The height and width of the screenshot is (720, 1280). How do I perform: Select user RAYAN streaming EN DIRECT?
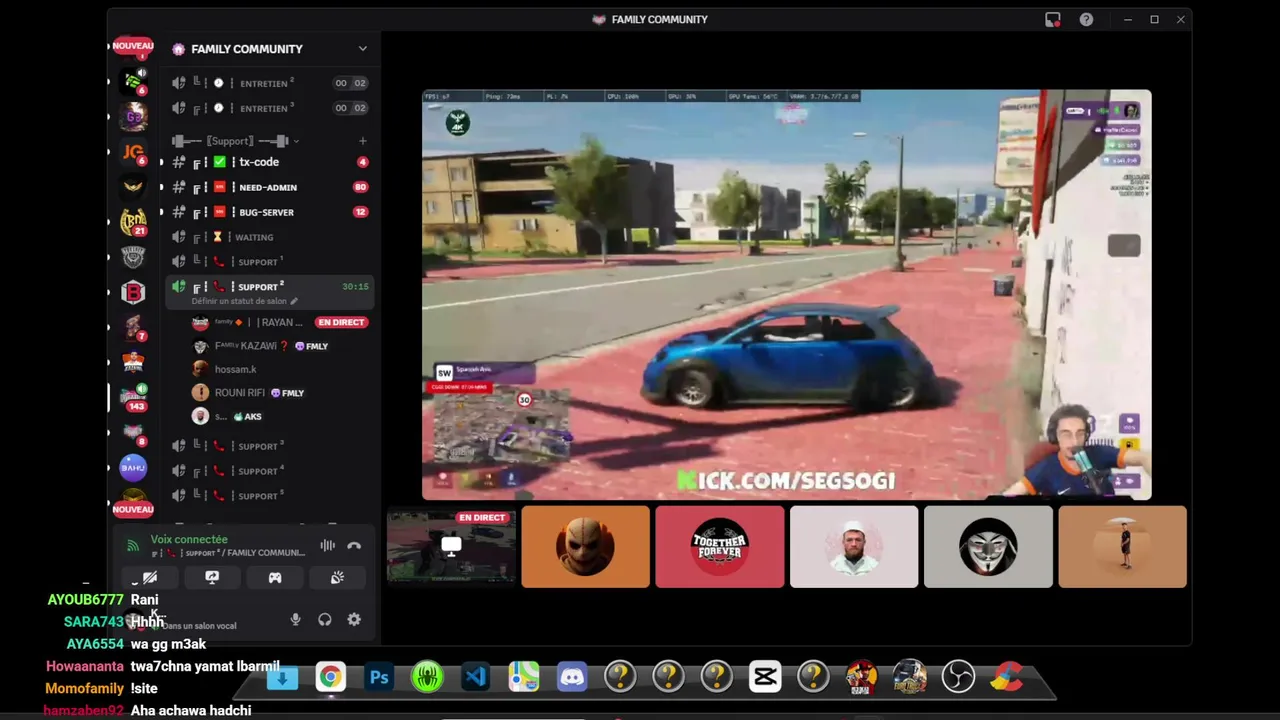[280, 322]
